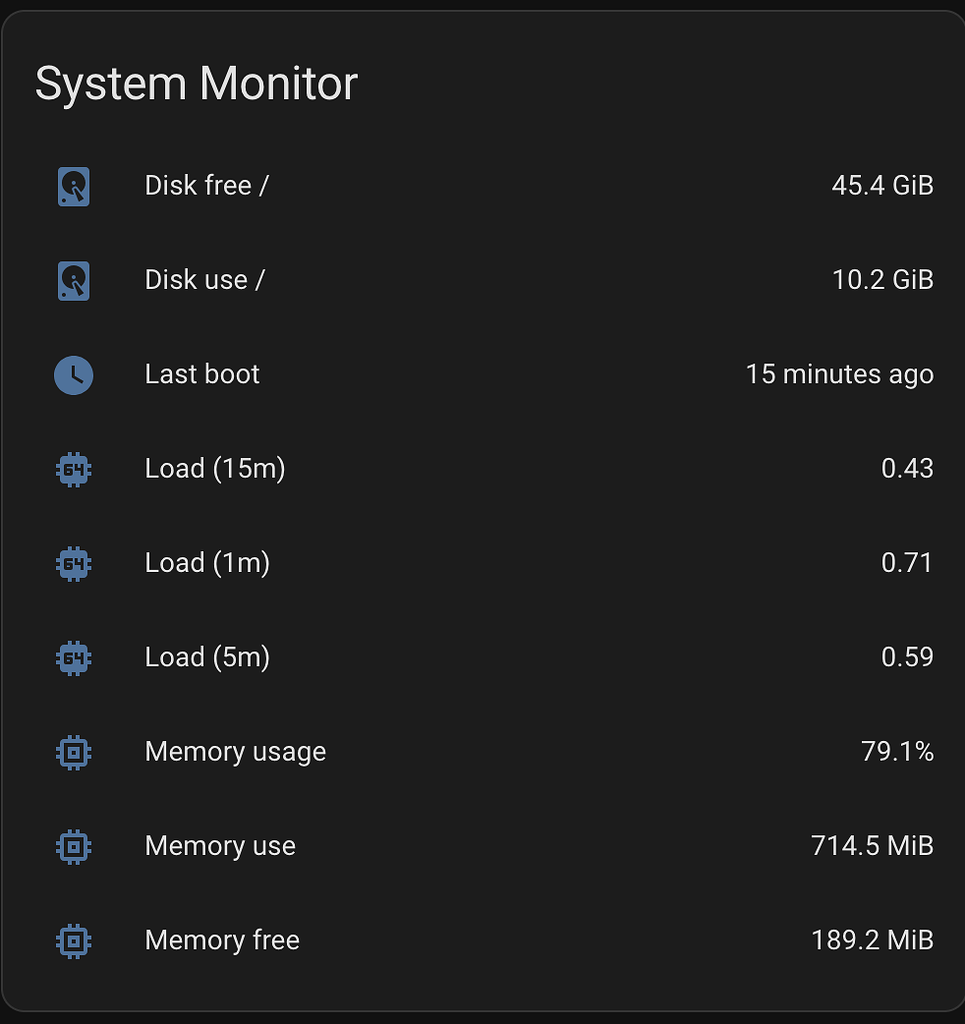The height and width of the screenshot is (1024, 965).
Task: Click the Memory usage processor icon
Action: [72, 751]
